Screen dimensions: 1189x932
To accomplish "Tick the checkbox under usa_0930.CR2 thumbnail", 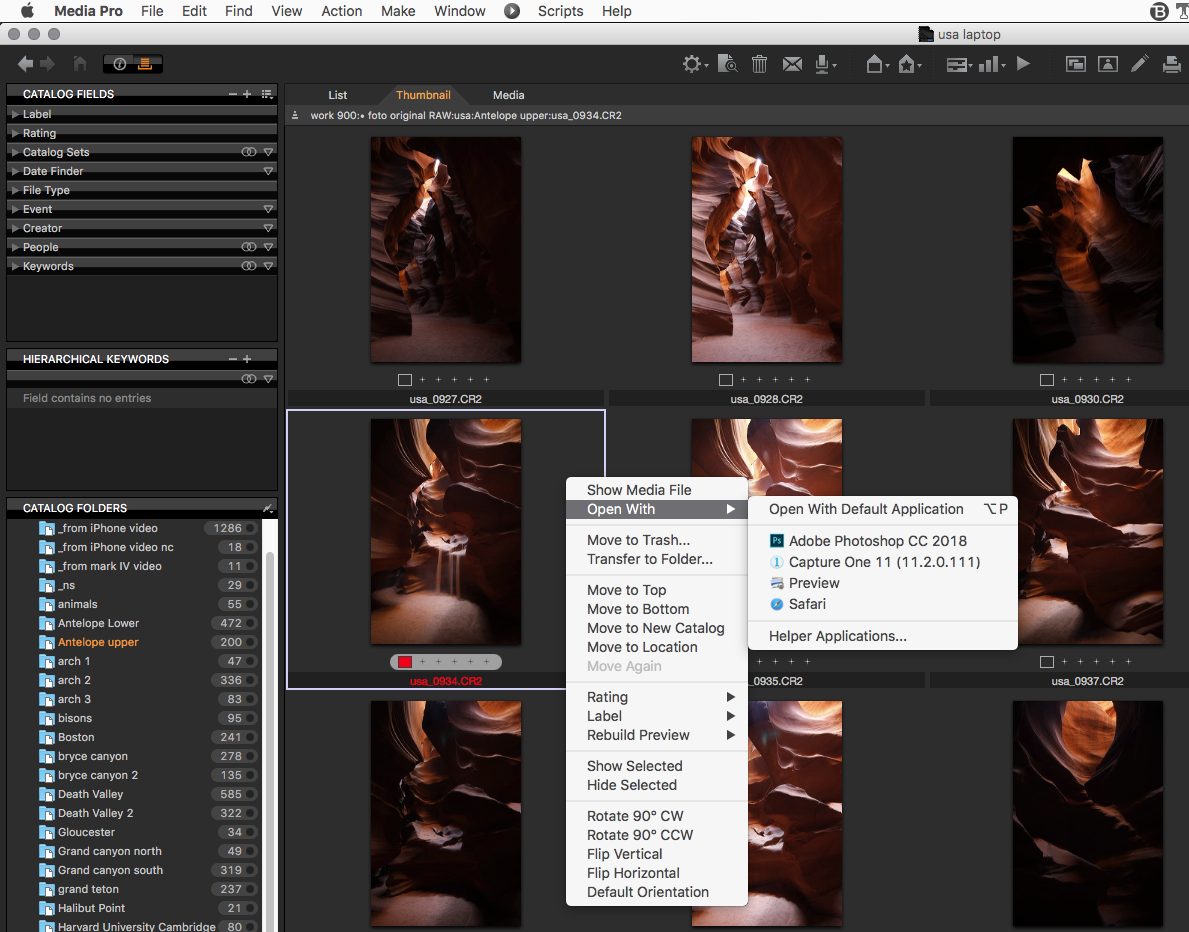I will [1046, 380].
